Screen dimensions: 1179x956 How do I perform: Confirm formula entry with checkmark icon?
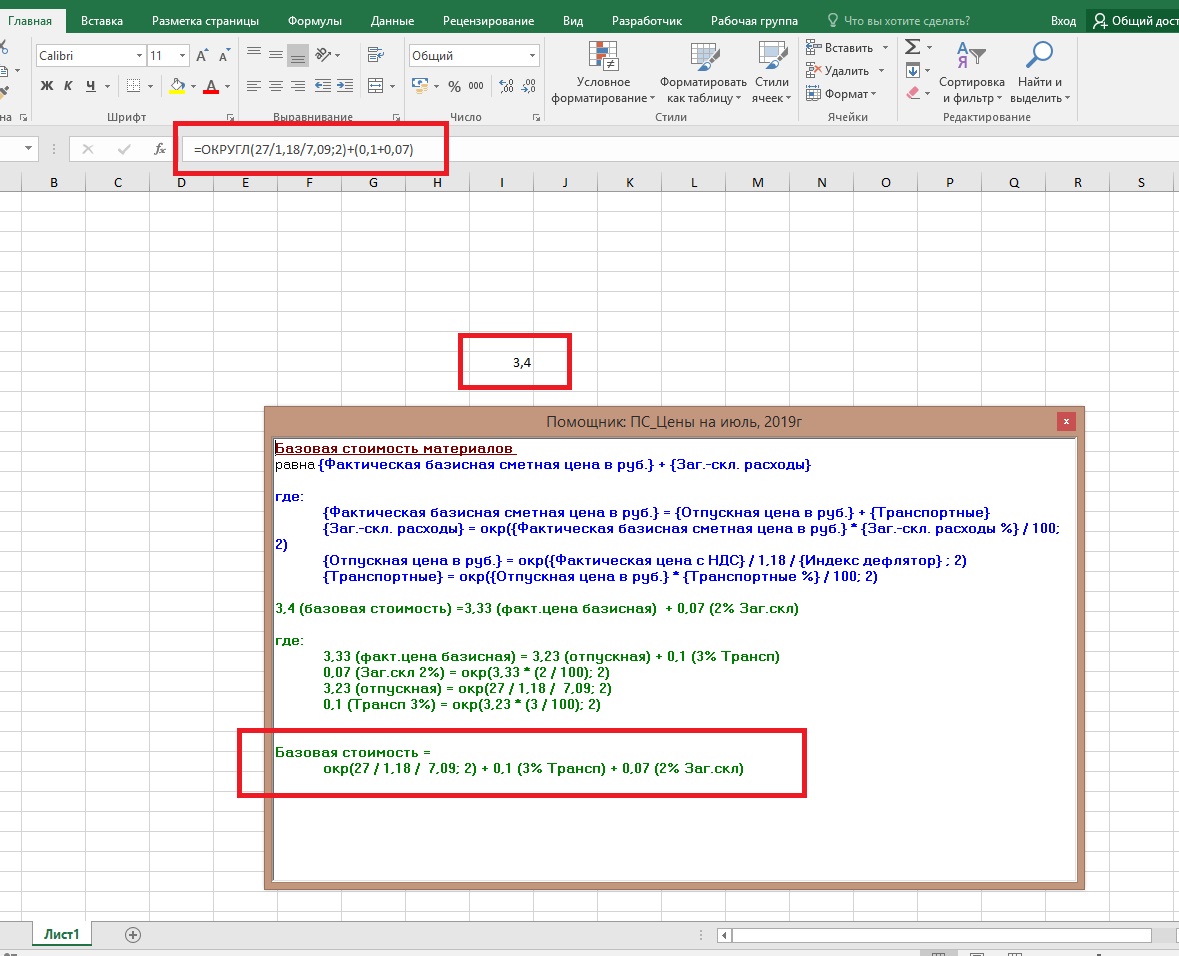tap(124, 149)
